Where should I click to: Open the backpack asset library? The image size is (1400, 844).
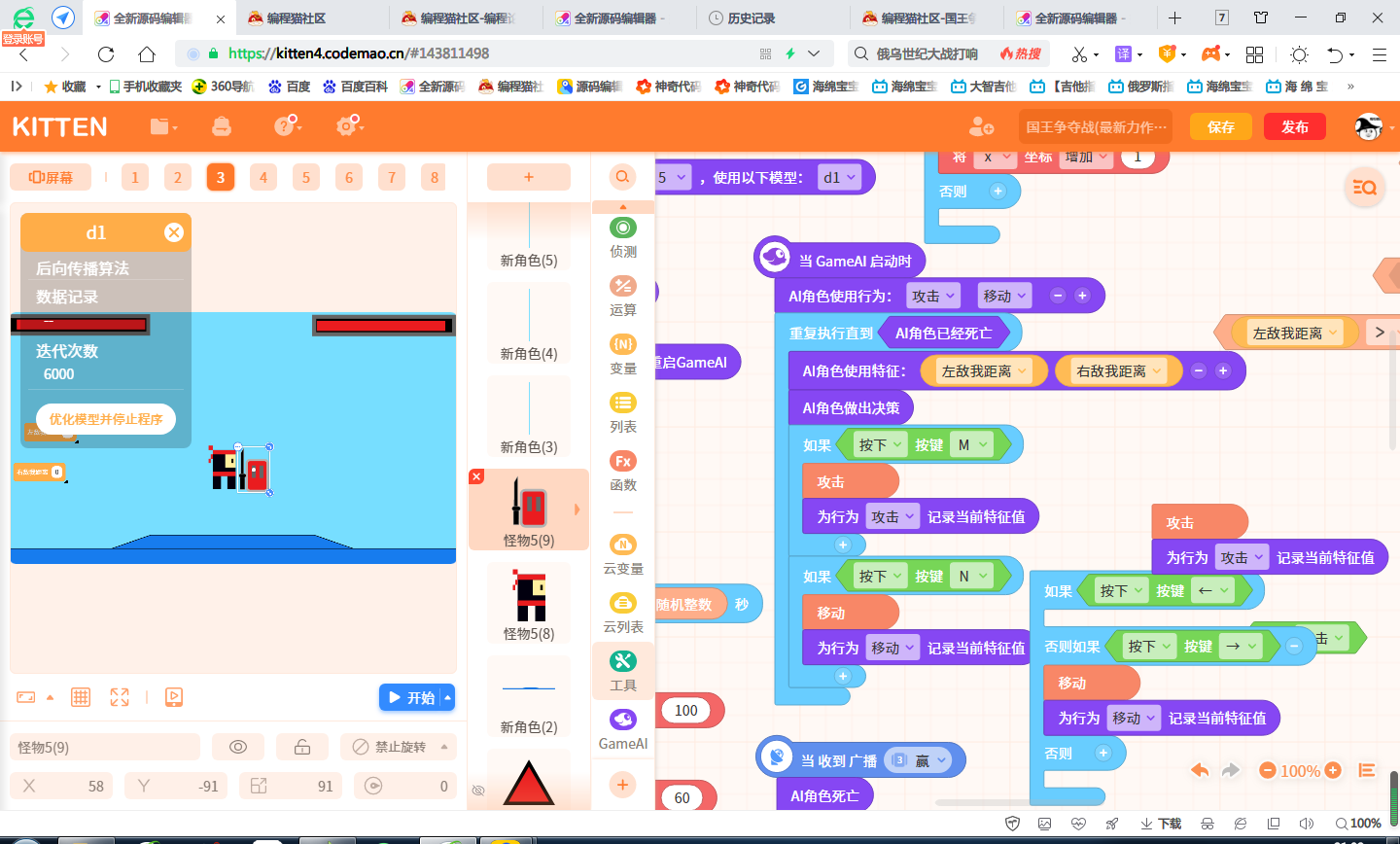222,126
